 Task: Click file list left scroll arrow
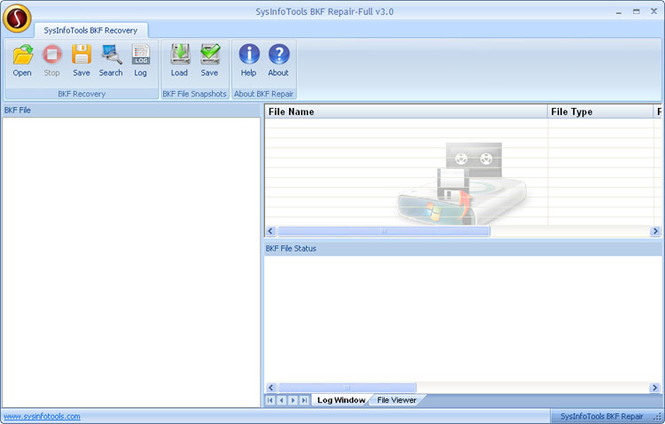click(x=271, y=231)
